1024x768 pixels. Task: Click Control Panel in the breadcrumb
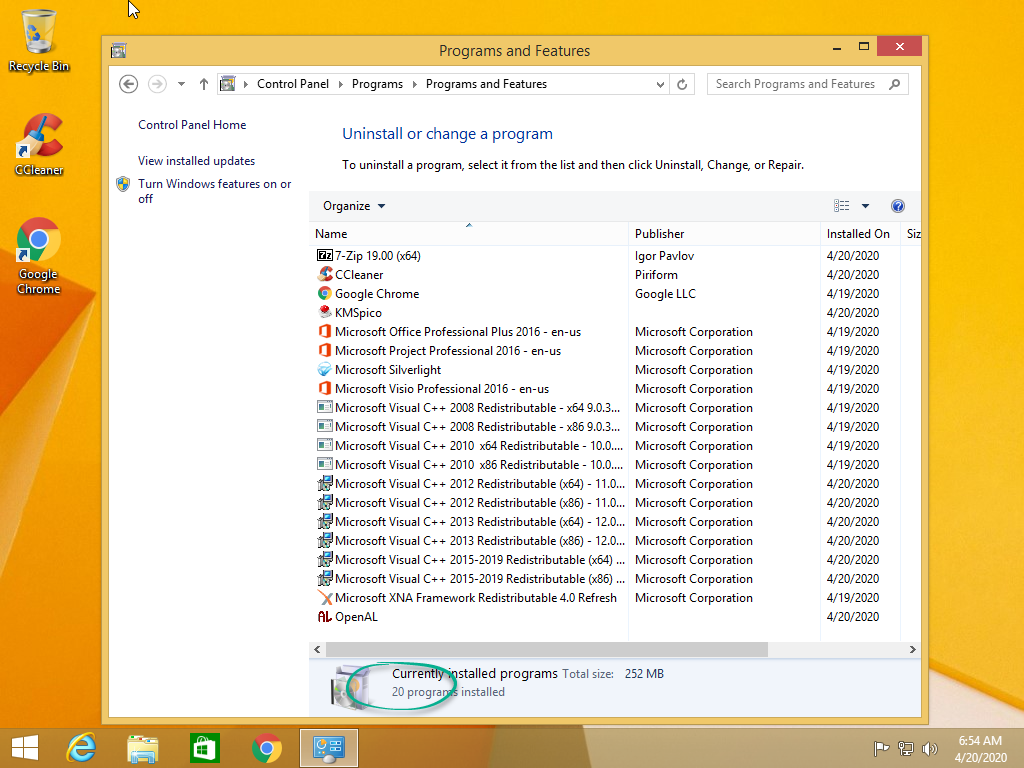point(293,84)
